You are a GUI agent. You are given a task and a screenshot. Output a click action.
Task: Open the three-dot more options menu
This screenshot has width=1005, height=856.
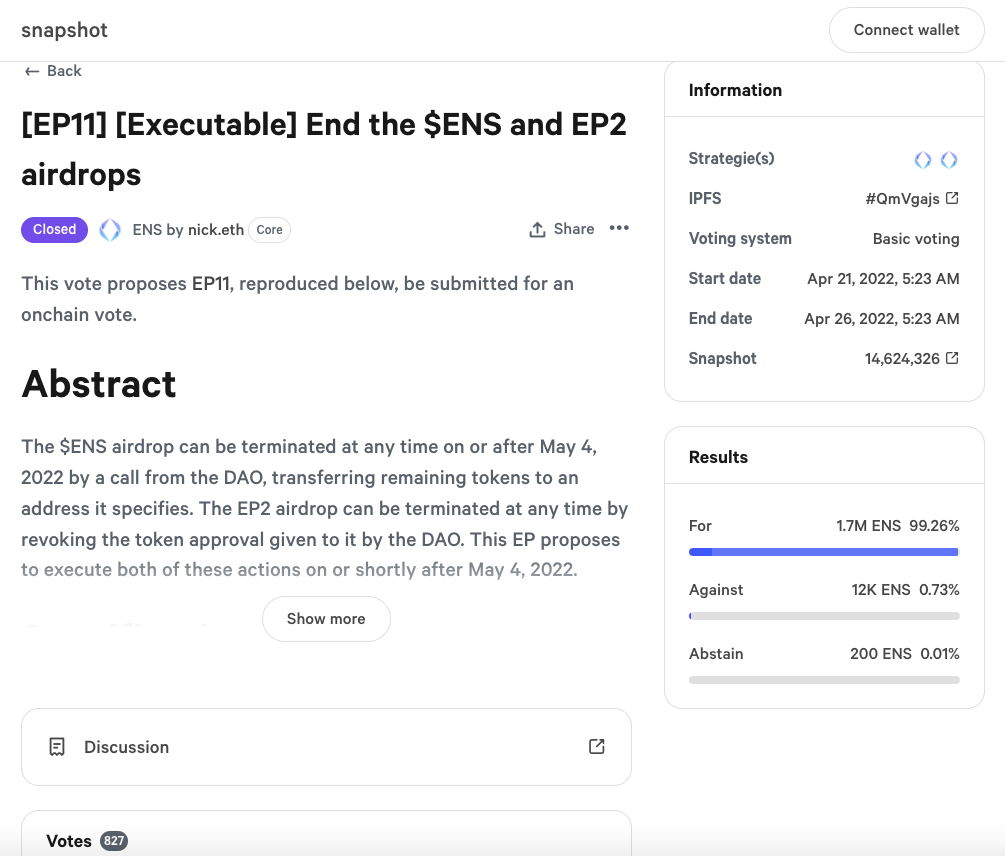tap(619, 228)
